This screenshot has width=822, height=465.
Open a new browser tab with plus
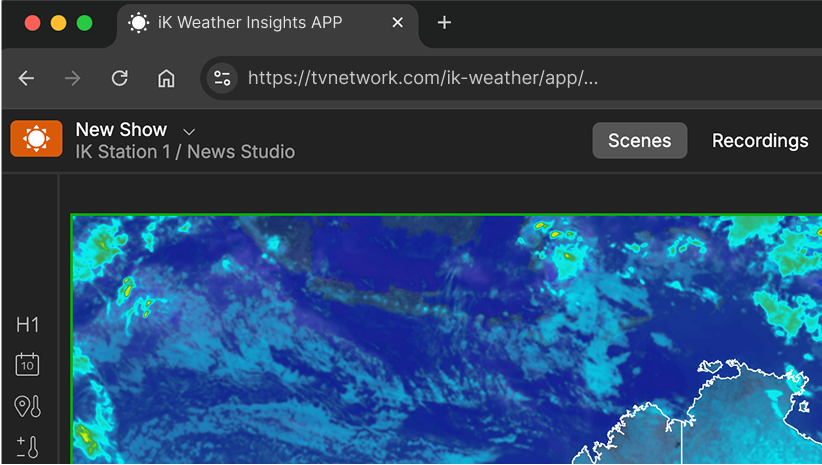coord(444,23)
